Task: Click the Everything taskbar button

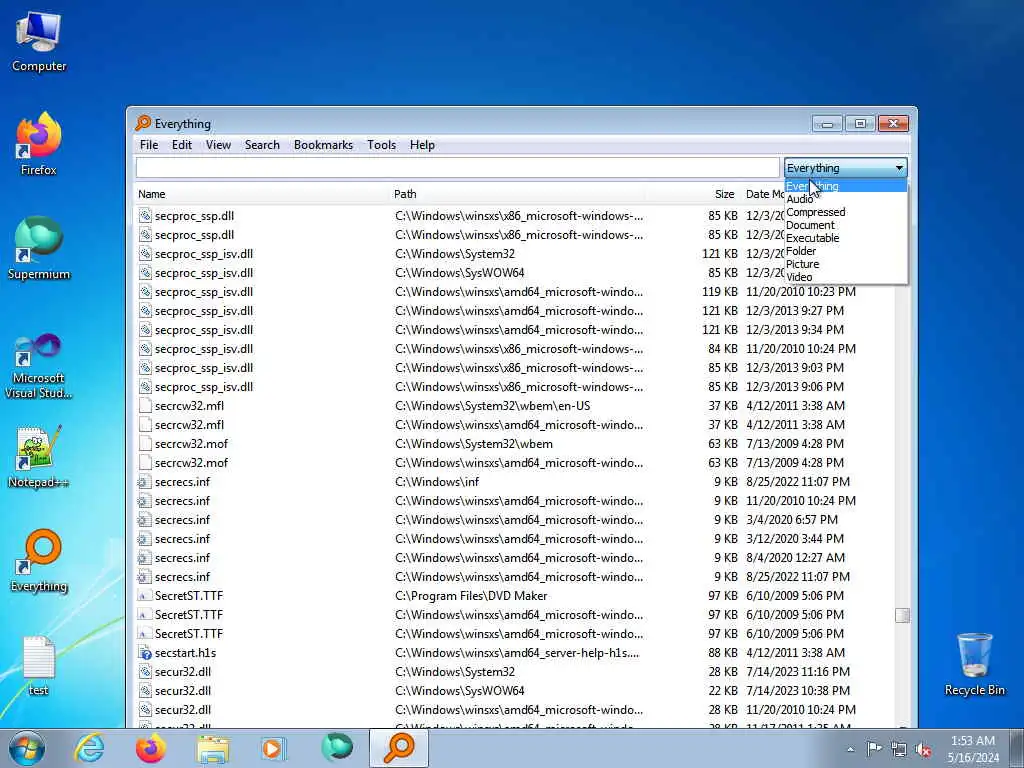Action: (x=399, y=748)
